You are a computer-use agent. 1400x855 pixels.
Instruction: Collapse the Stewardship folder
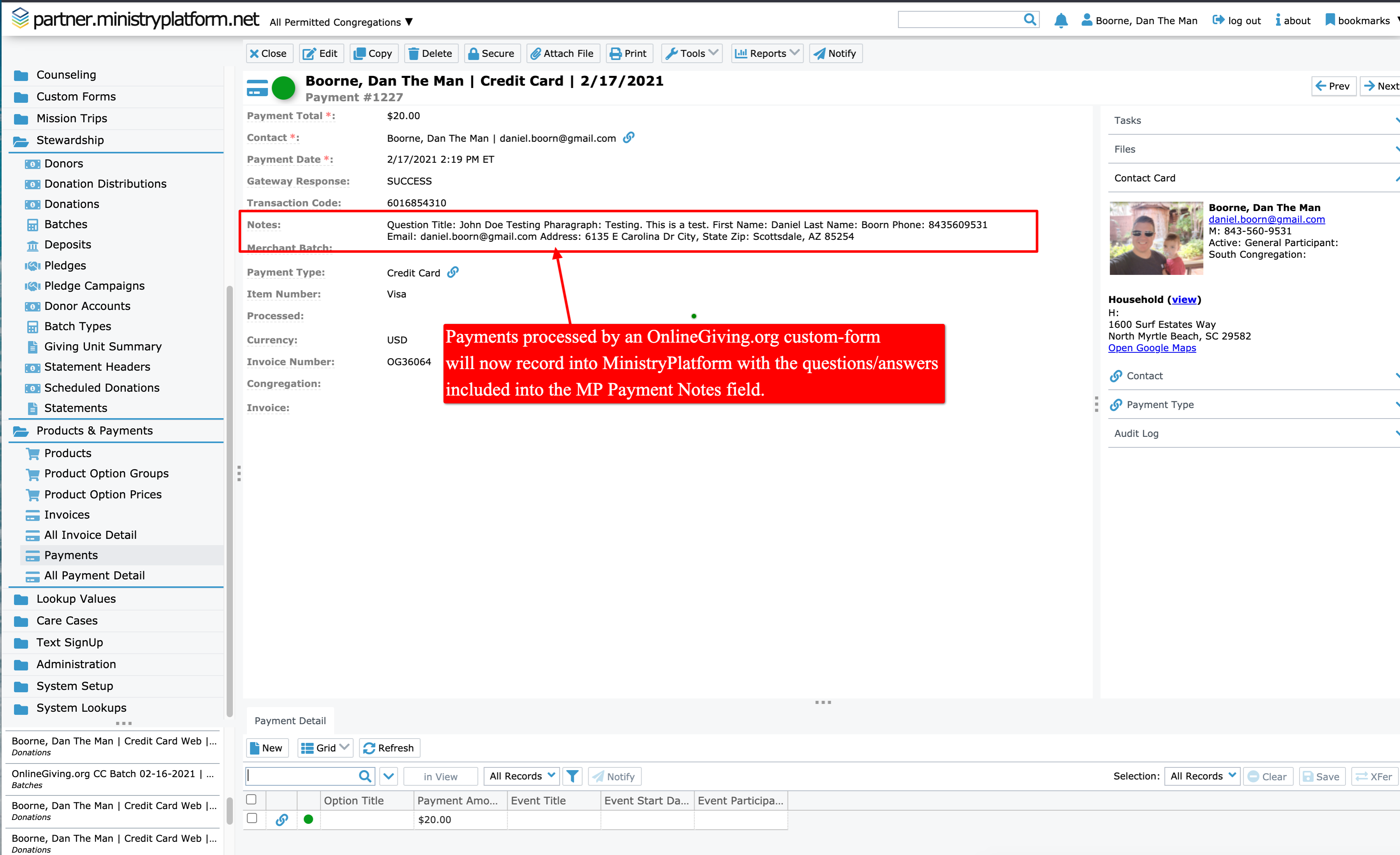116,140
